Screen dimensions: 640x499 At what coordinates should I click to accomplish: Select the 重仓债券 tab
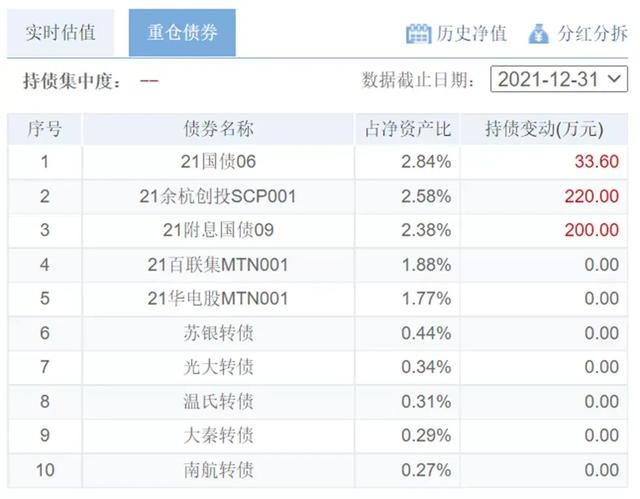point(182,33)
